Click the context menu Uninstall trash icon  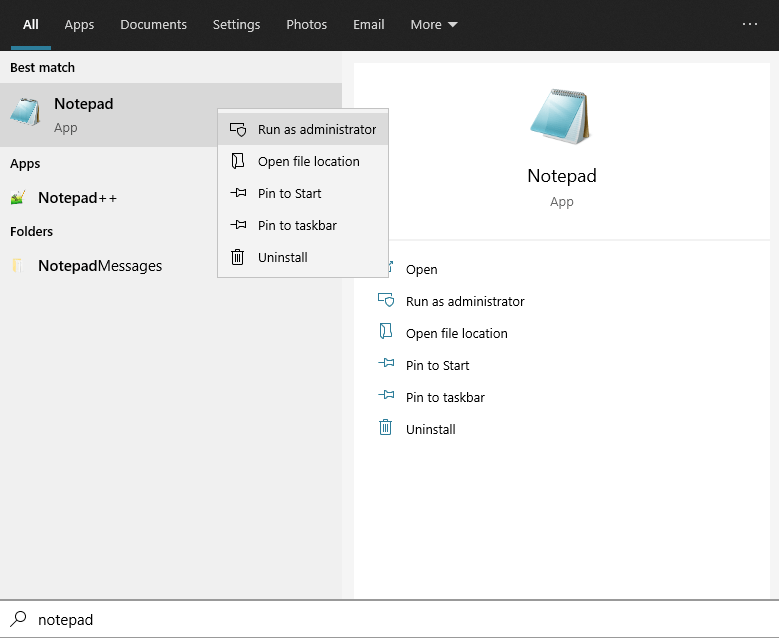(x=238, y=257)
